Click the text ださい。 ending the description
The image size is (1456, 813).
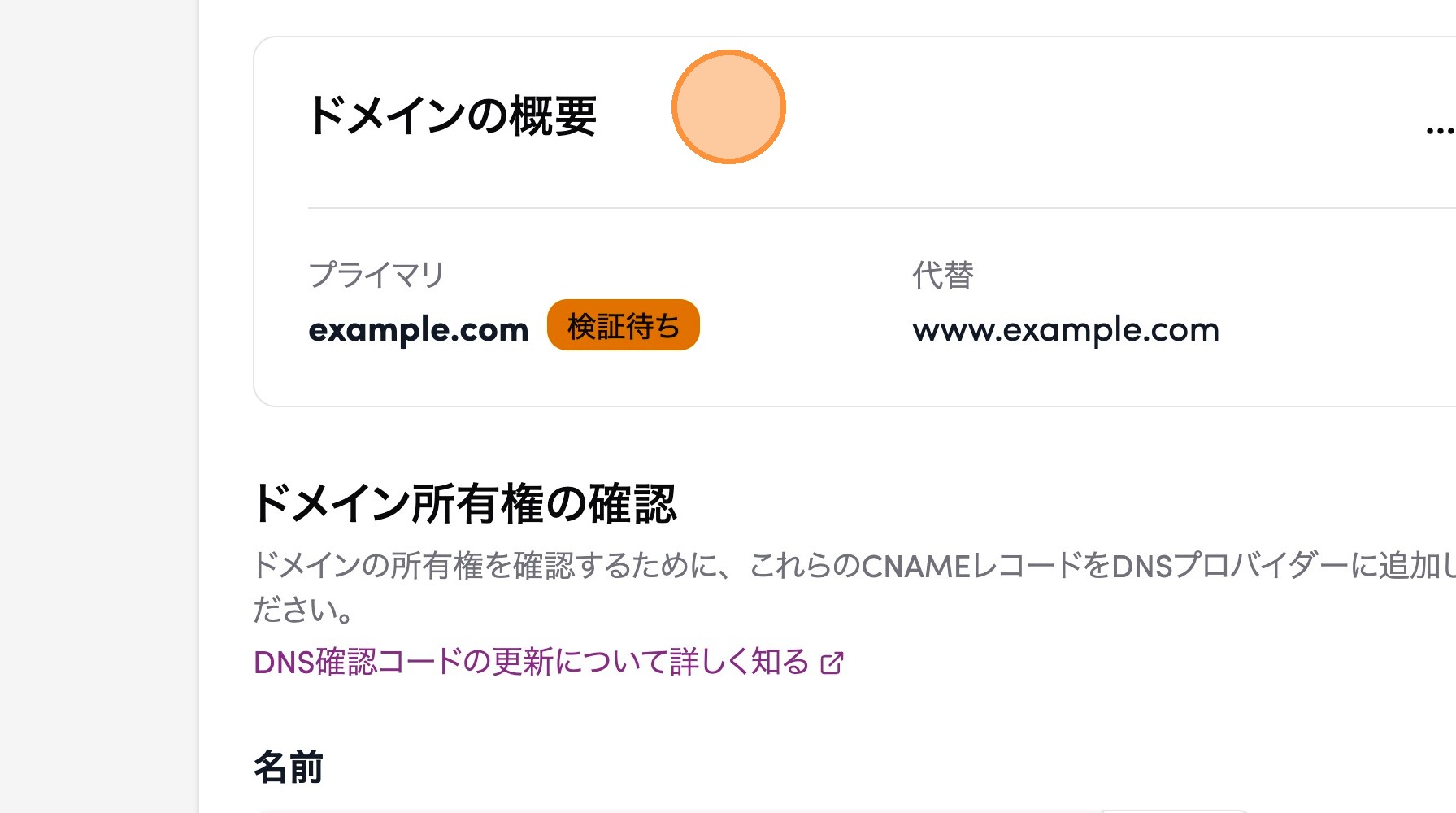(x=303, y=610)
